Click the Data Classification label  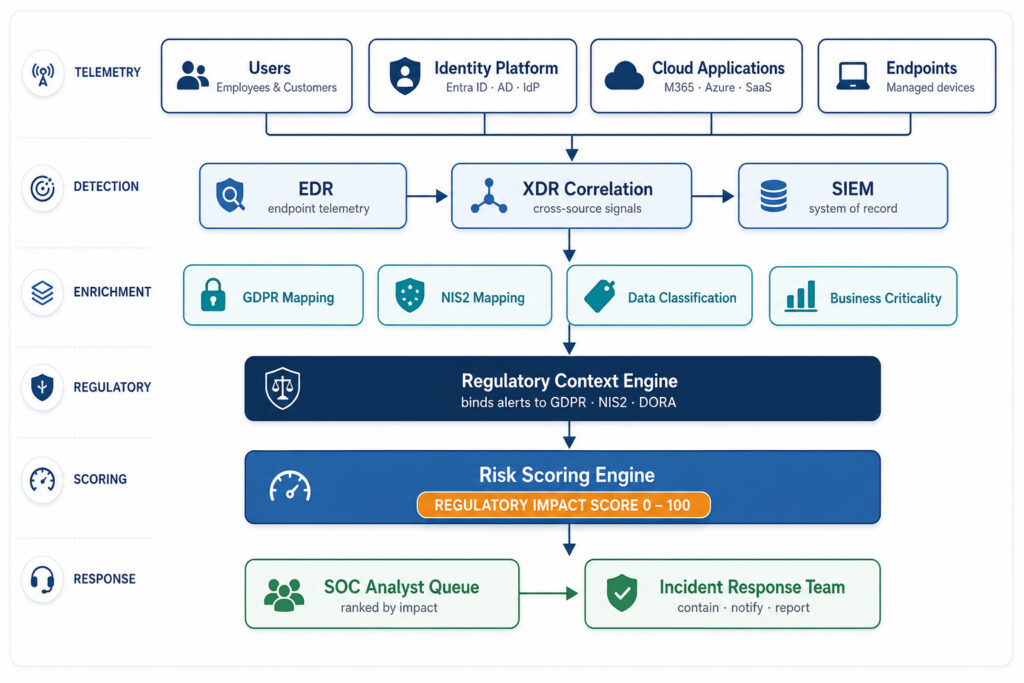pos(682,298)
